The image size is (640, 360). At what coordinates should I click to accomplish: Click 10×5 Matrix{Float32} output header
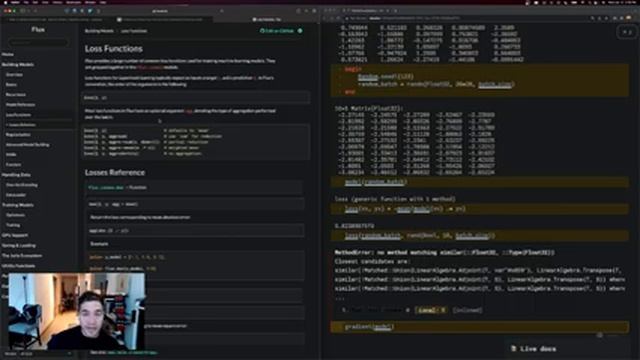coord(369,109)
